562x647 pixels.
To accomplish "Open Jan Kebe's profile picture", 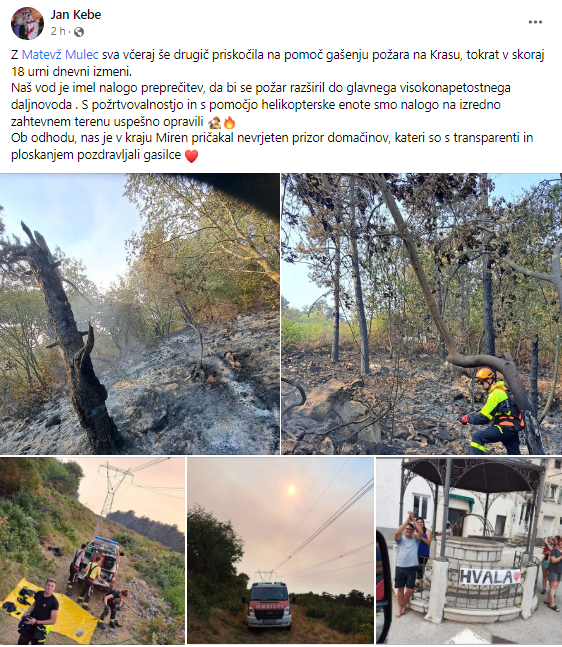I will (x=27, y=23).
